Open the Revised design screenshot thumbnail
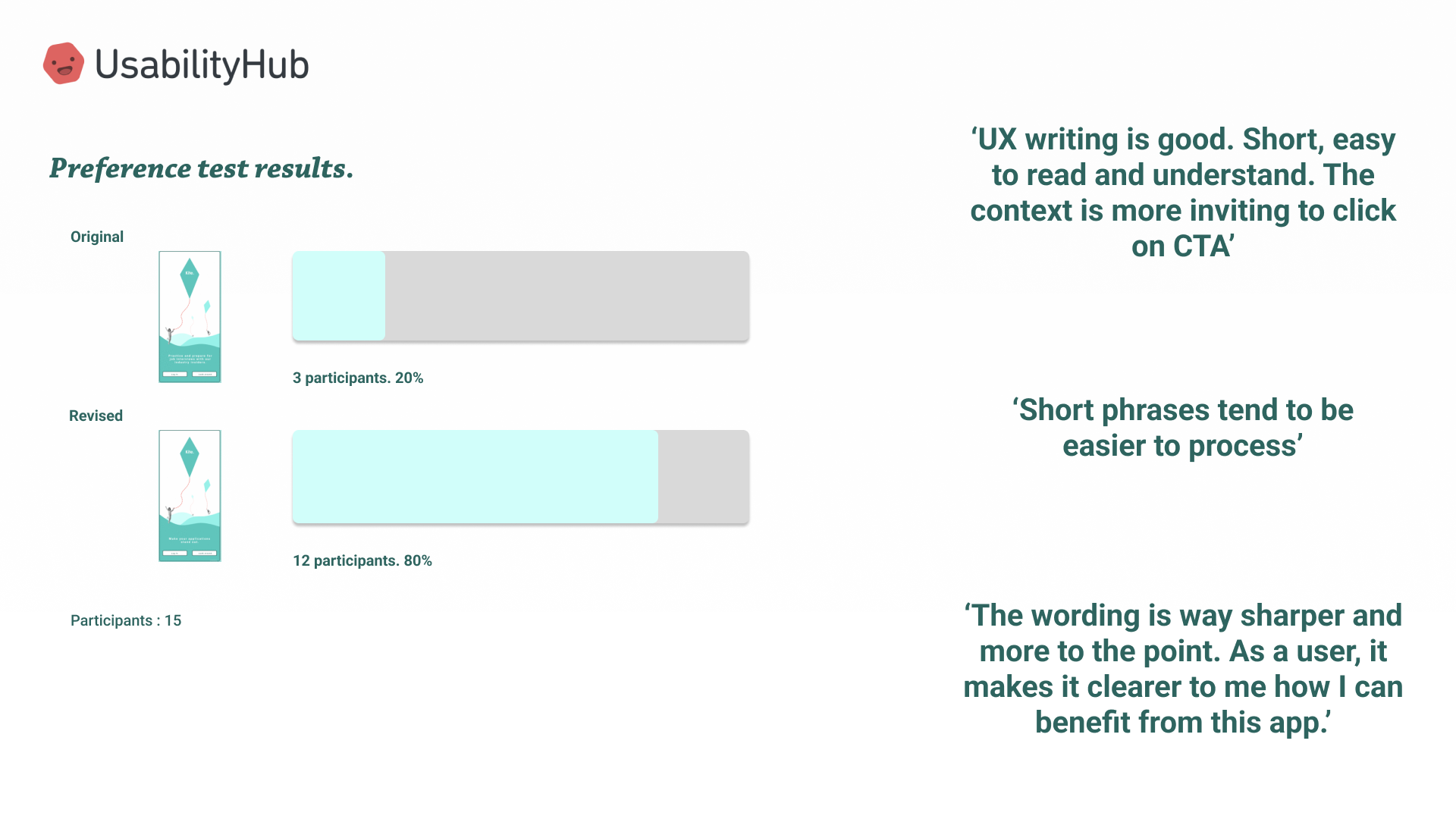This screenshot has width=1456, height=819. (x=190, y=496)
